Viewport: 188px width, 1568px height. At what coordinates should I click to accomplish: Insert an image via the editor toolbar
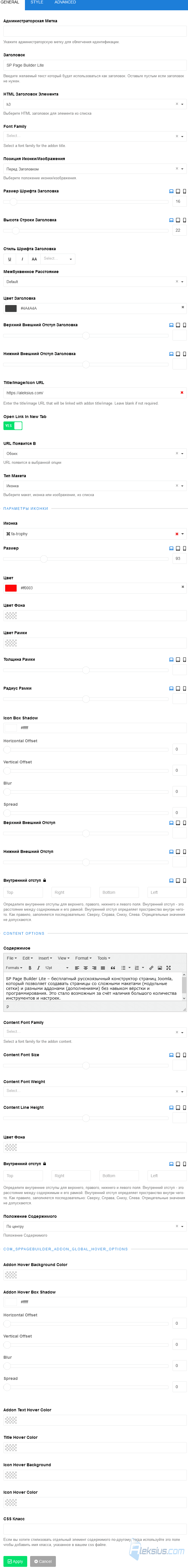pyautogui.click(x=160, y=968)
